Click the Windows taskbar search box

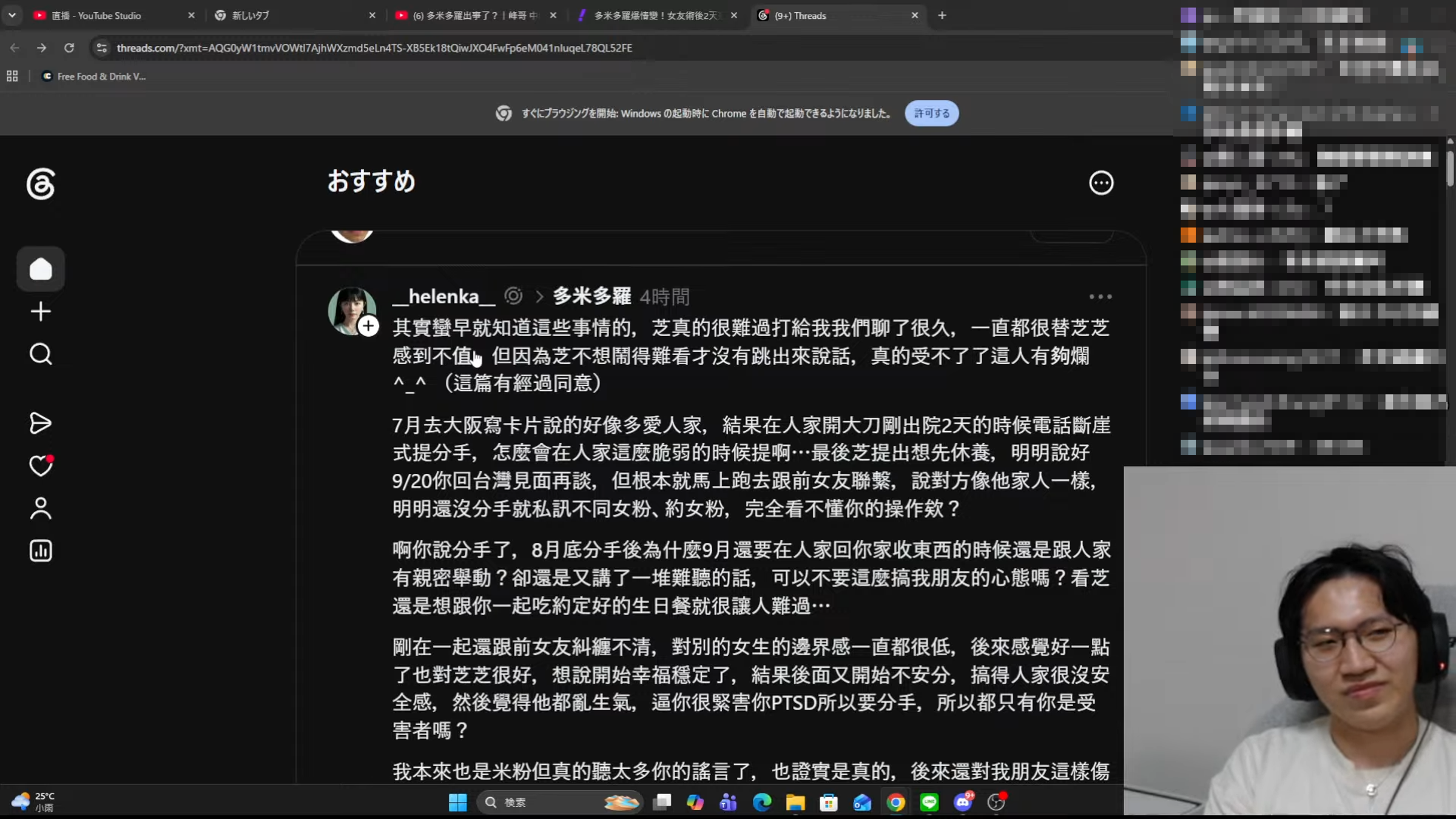(x=558, y=802)
